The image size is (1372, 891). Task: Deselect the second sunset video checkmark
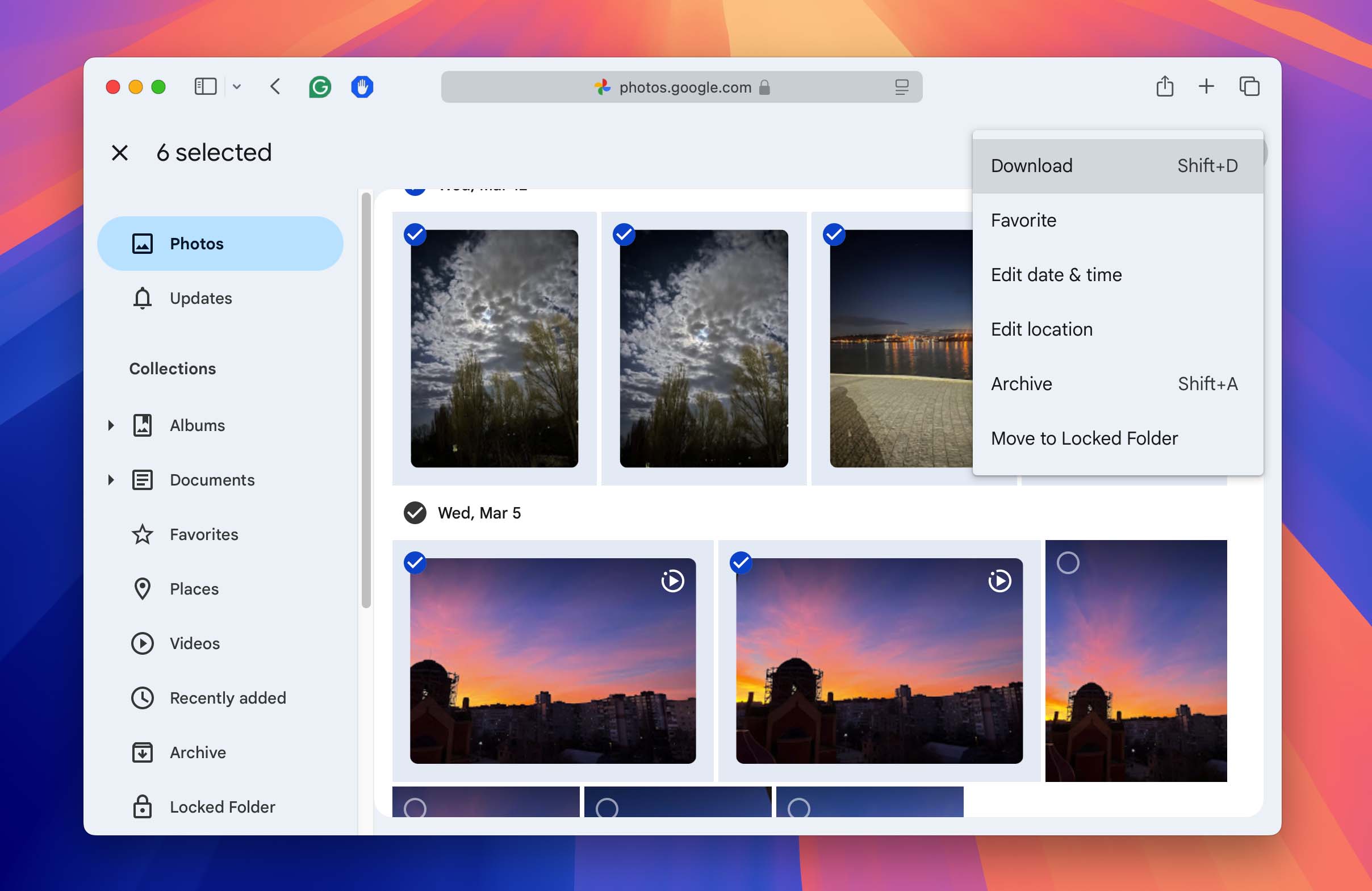click(x=741, y=563)
